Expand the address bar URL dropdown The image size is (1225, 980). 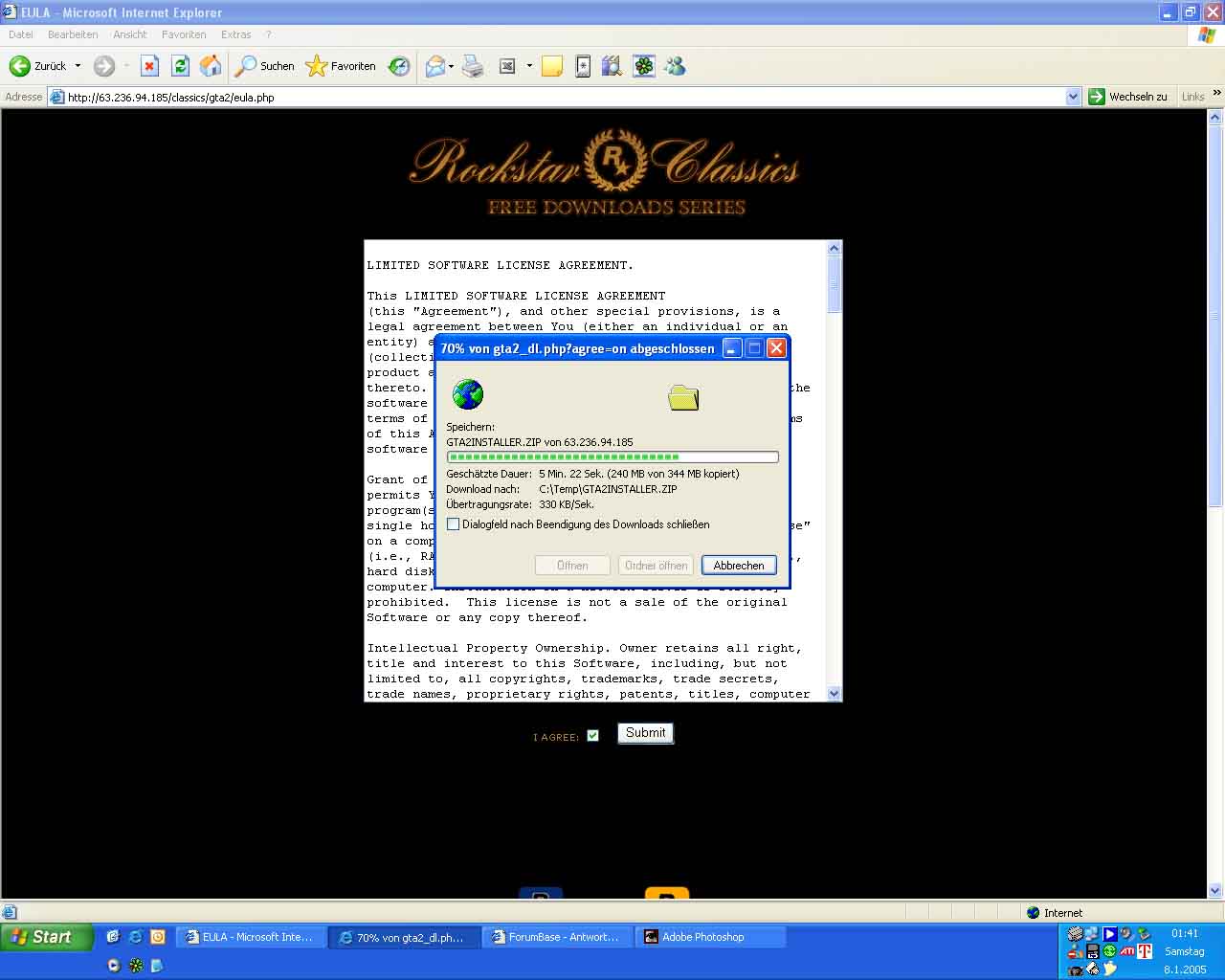click(1073, 97)
